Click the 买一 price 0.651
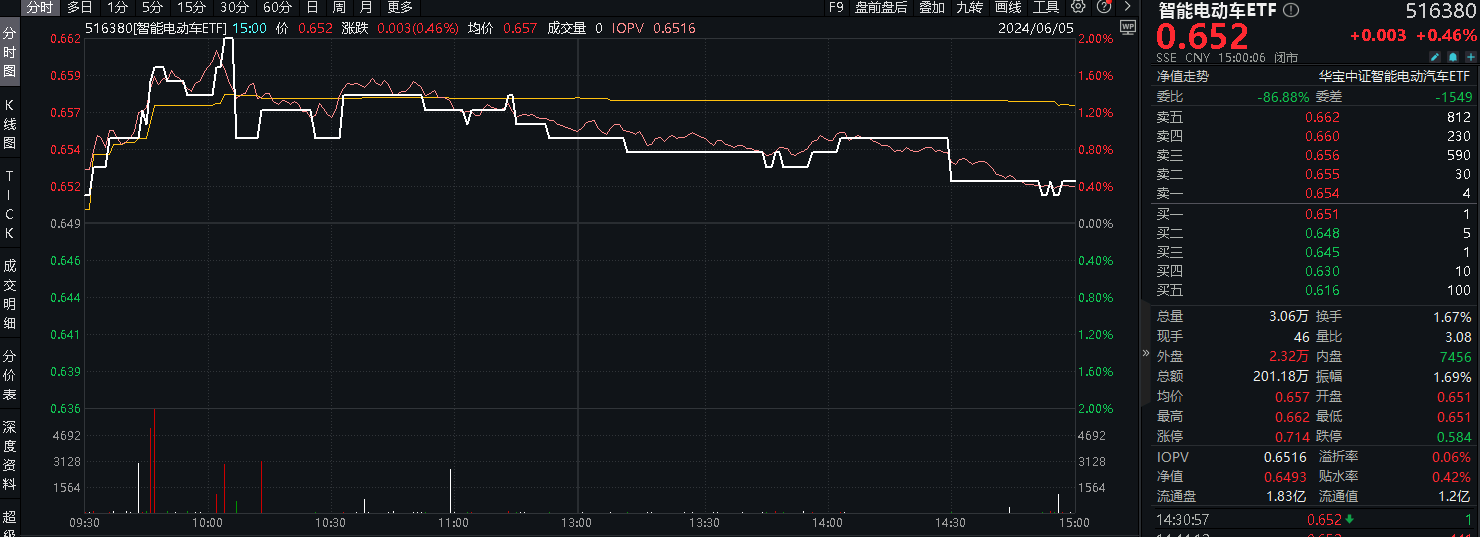The width and height of the screenshot is (1480, 537). coord(1323,214)
